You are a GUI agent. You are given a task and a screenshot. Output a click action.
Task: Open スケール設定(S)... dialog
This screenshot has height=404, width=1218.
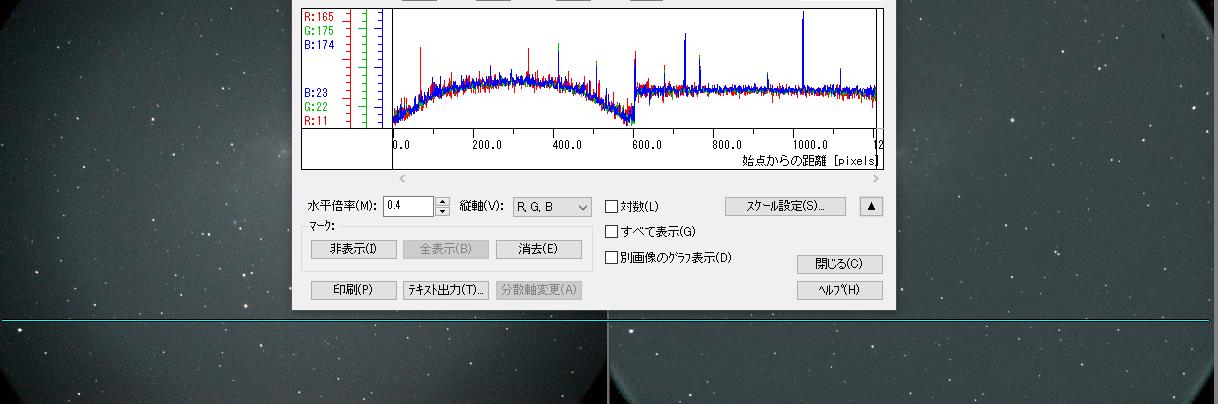click(785, 207)
